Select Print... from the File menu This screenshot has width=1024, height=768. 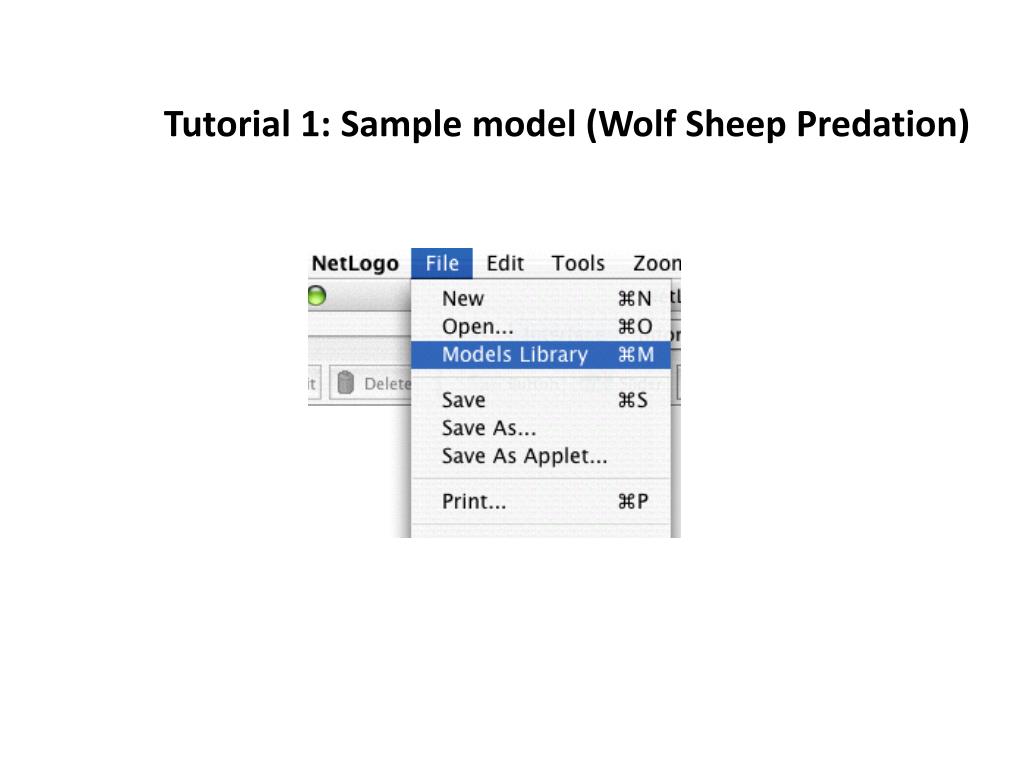click(541, 502)
